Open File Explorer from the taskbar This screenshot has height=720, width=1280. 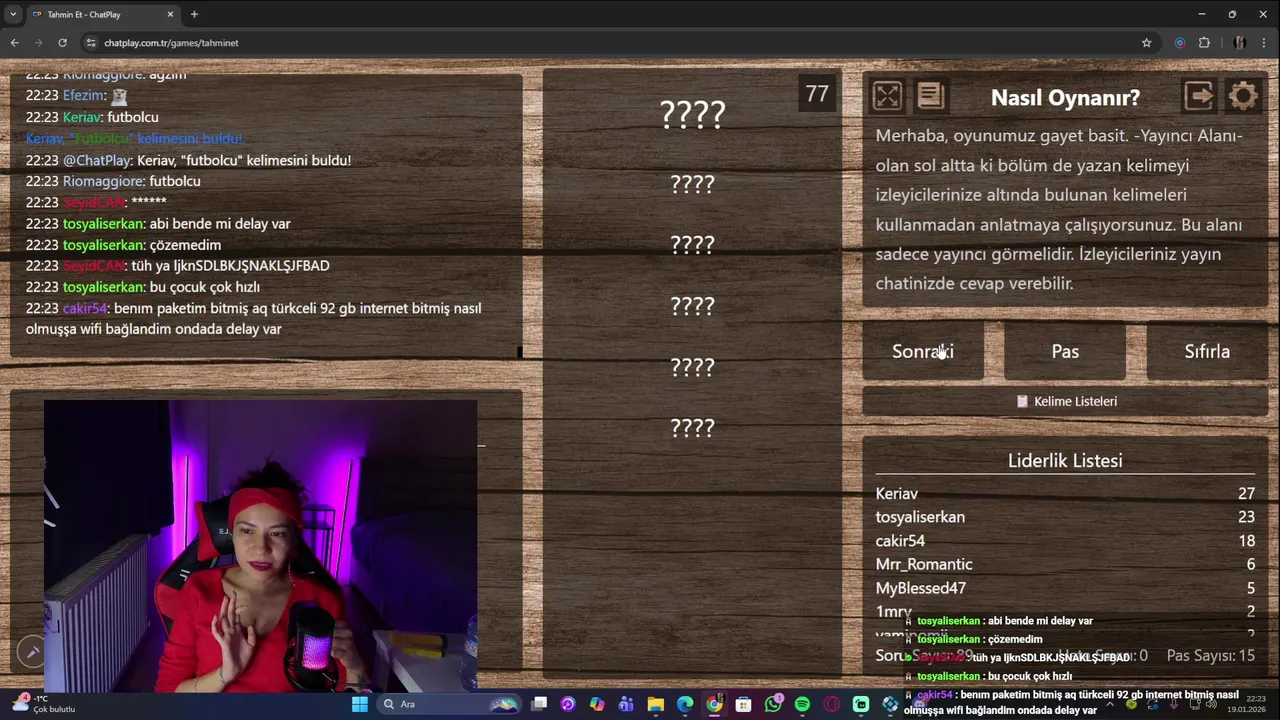pos(656,704)
